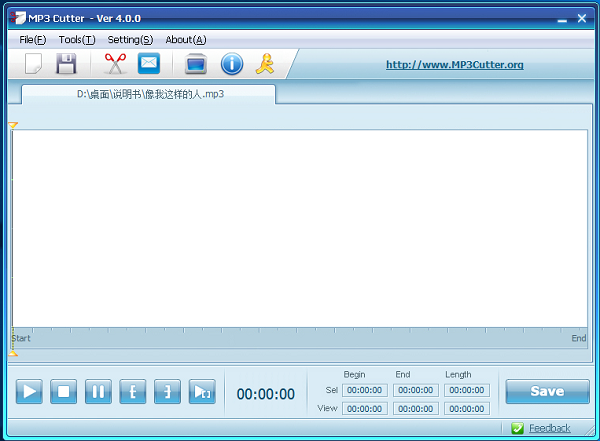The height and width of the screenshot is (441, 600).
Task: Click the View Begin time field
Action: (365, 408)
